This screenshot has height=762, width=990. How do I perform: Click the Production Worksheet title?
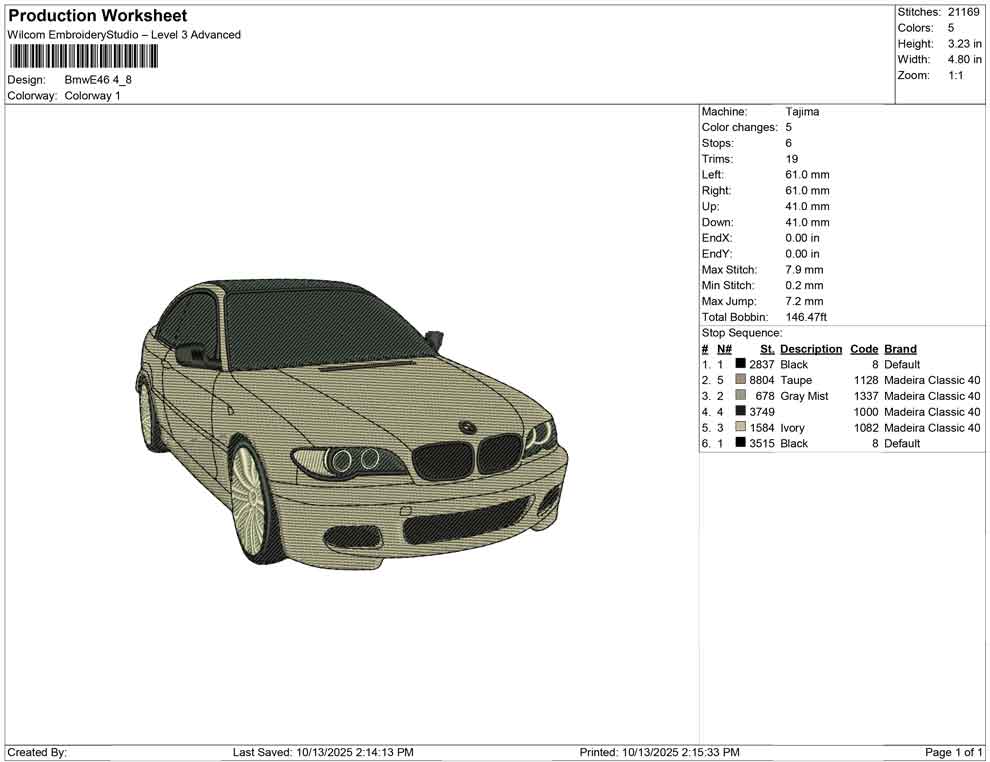(x=98, y=16)
